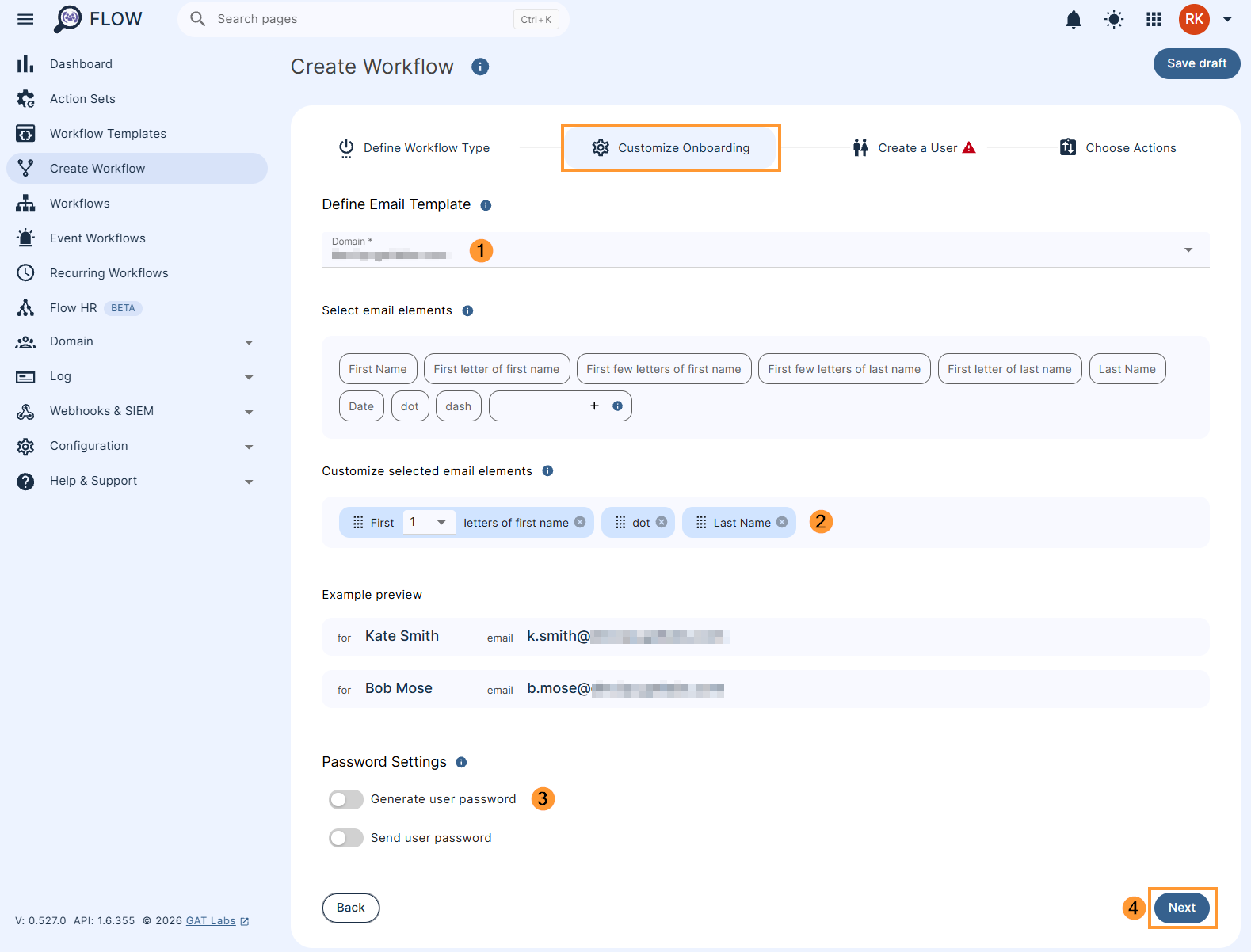The image size is (1251, 952).
Task: Add Last Name email element
Action: (x=1127, y=369)
